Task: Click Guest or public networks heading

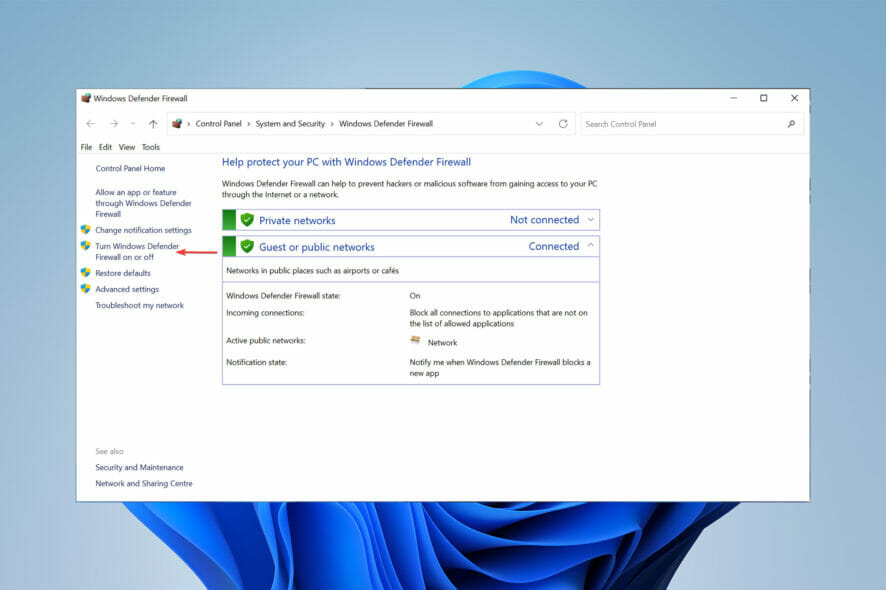Action: [x=316, y=247]
